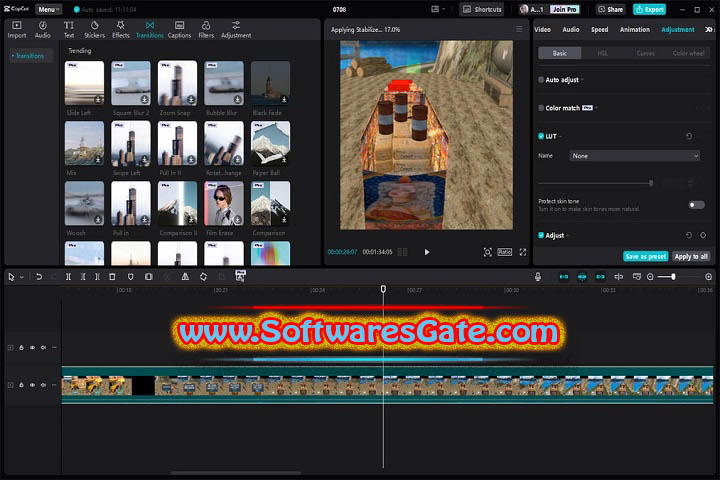Open the Shortcuts button
The image size is (720, 480).
(482, 9)
